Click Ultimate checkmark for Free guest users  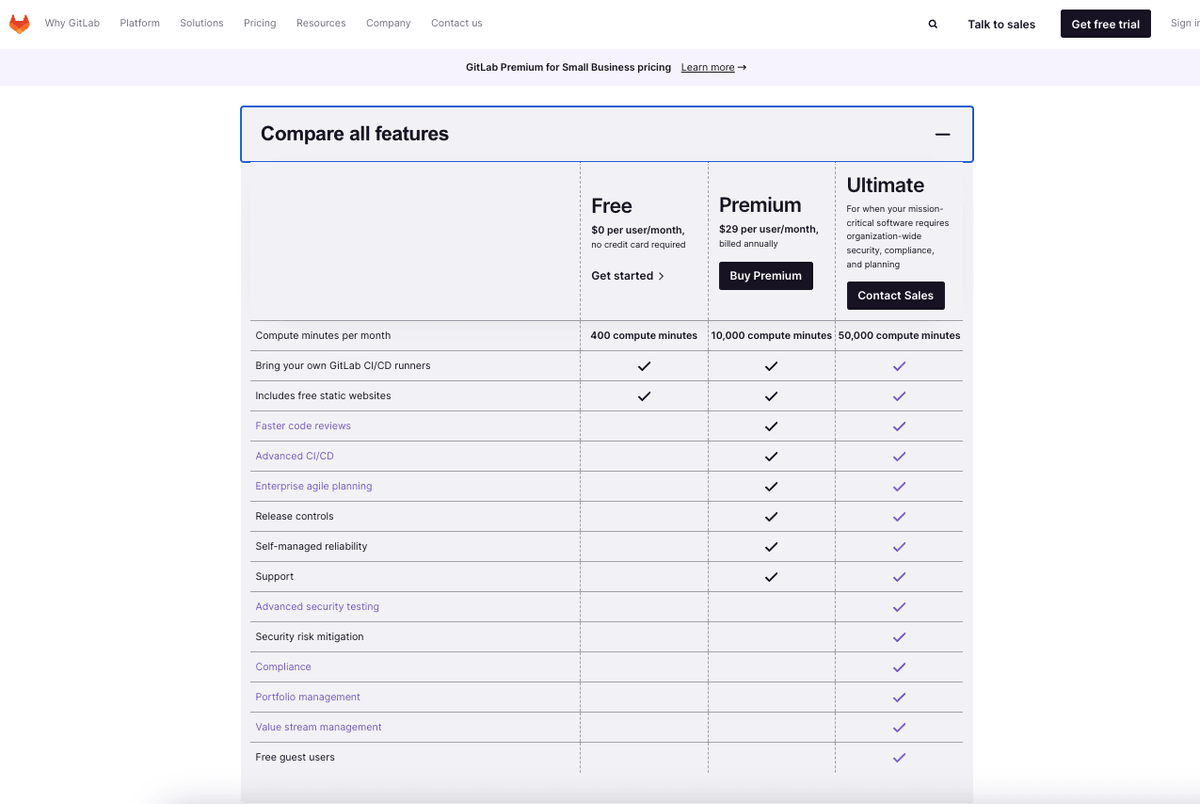click(x=899, y=757)
